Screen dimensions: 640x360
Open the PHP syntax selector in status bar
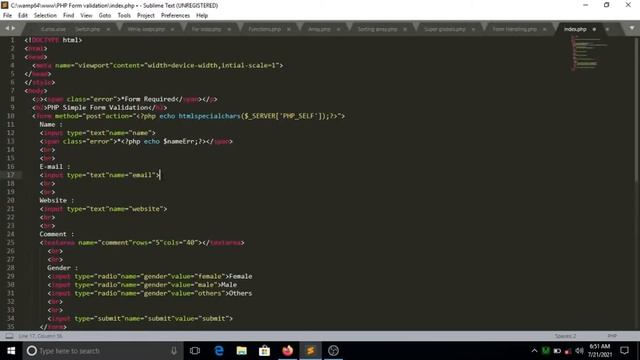(612, 336)
